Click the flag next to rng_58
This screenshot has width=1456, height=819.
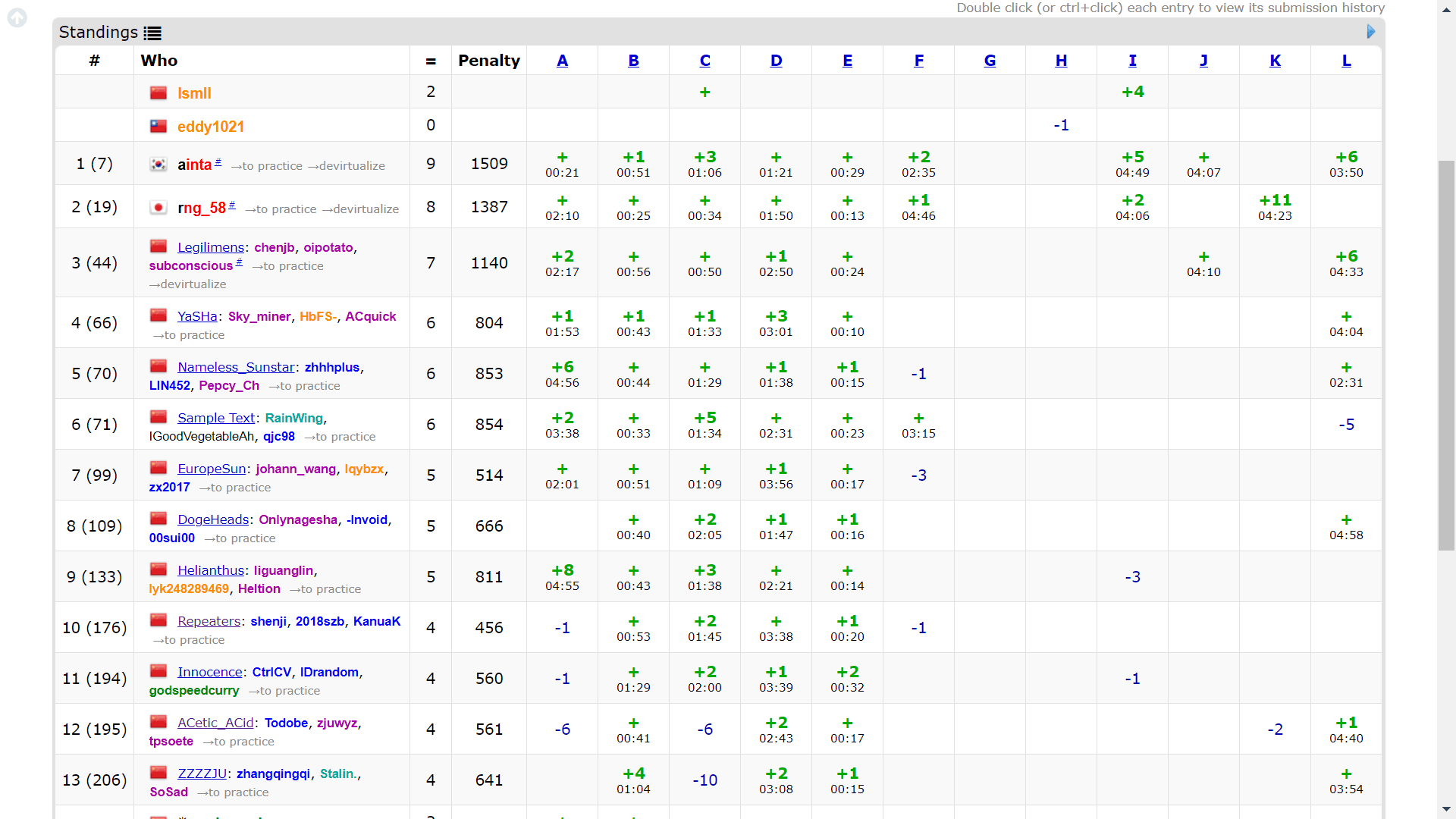pos(158,208)
